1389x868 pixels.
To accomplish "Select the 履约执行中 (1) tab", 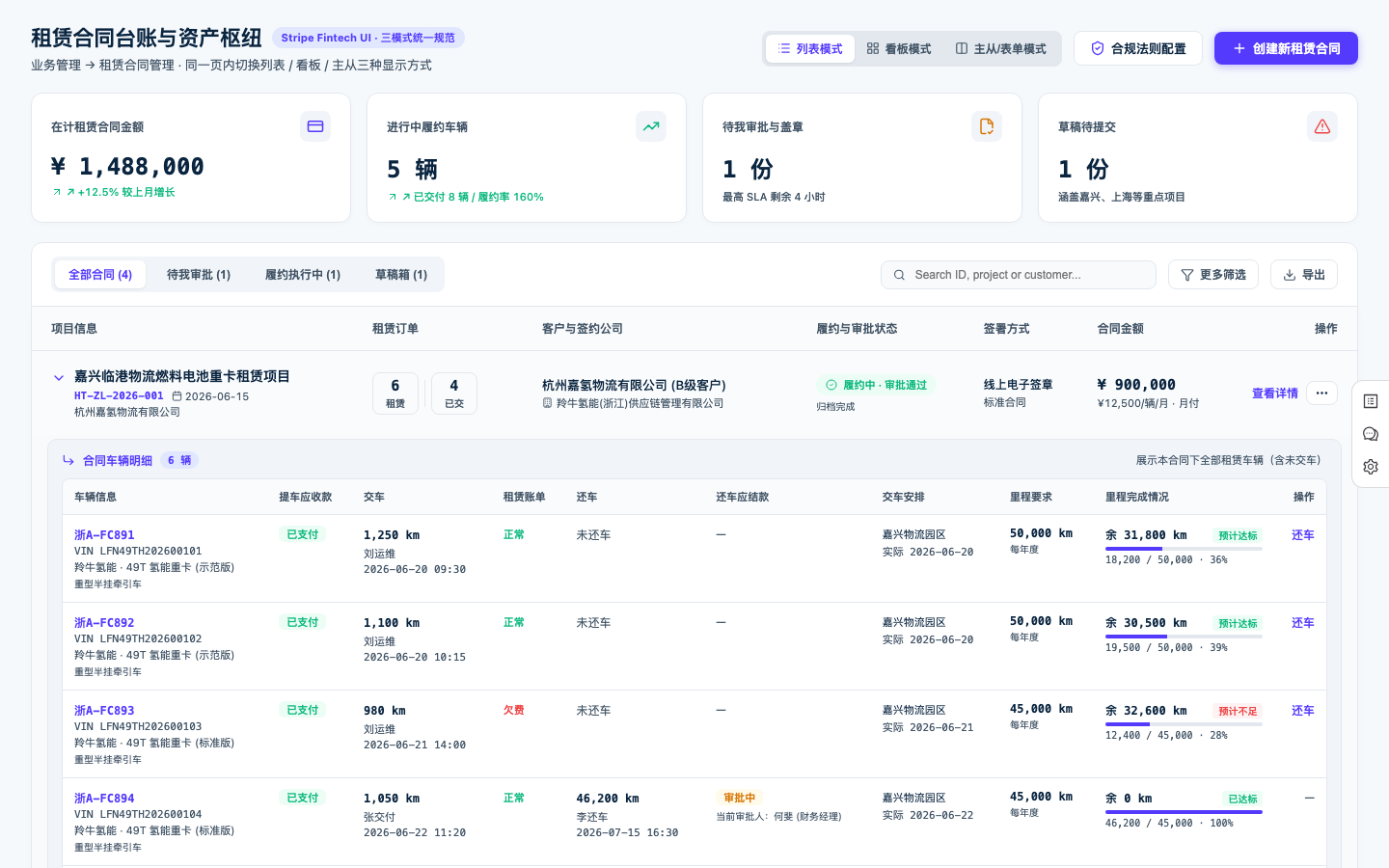I will [303, 275].
